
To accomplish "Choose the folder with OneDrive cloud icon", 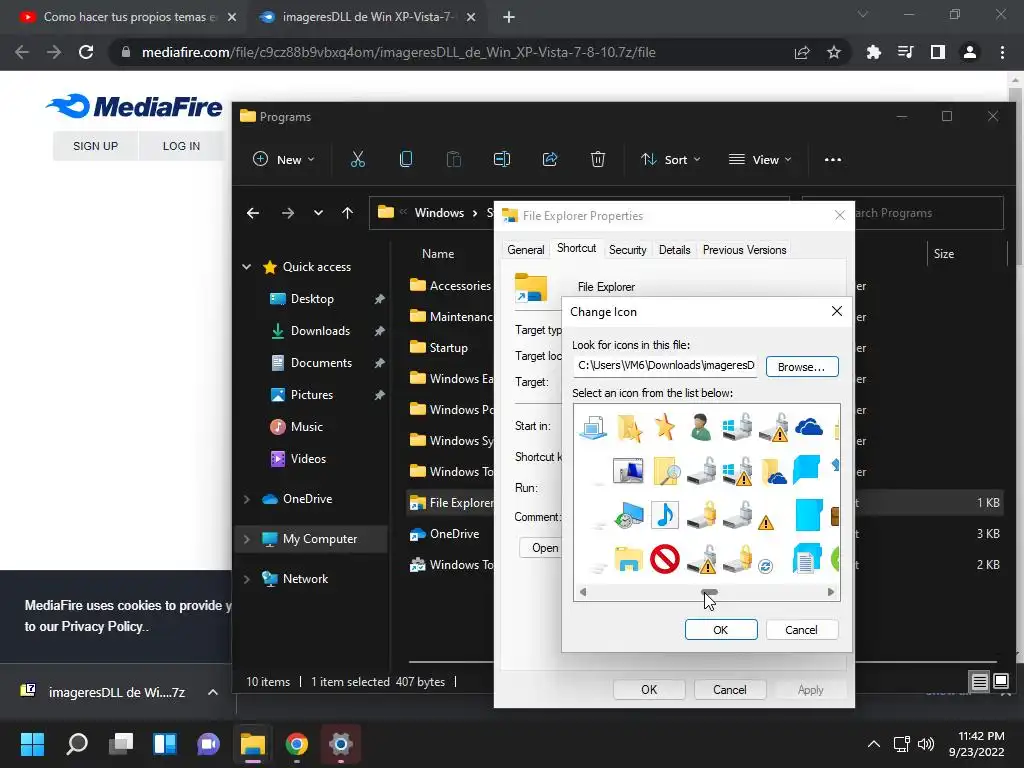I will point(773,471).
